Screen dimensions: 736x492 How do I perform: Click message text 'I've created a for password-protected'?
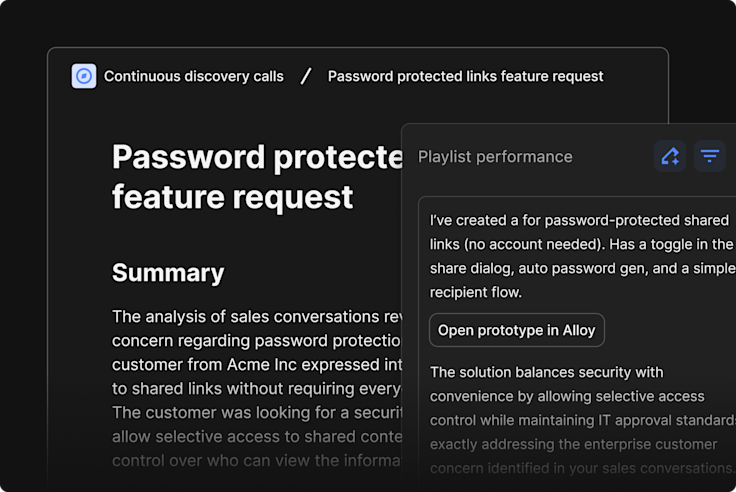579,220
